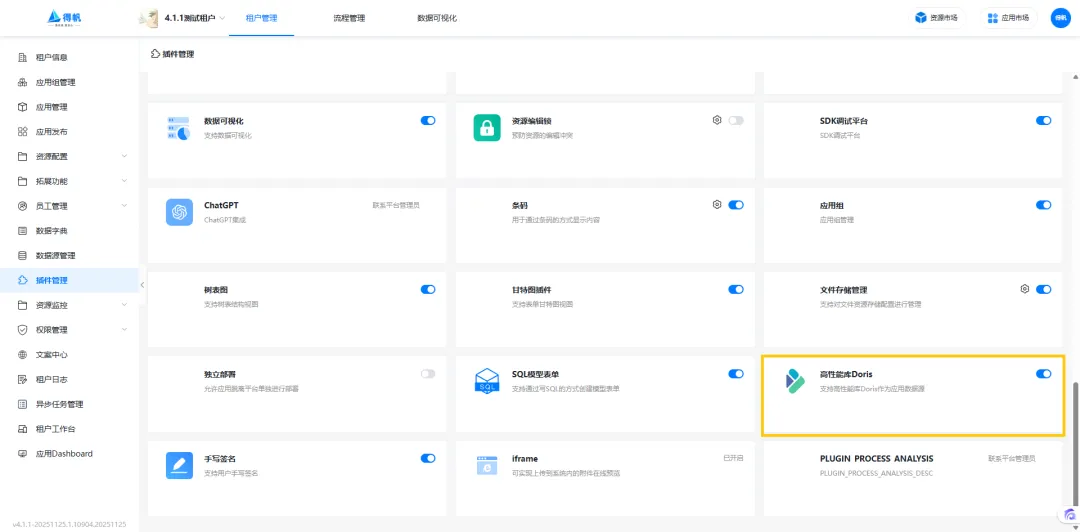
Task: Click the ChatGPT plugin logo icon
Action: click(179, 212)
